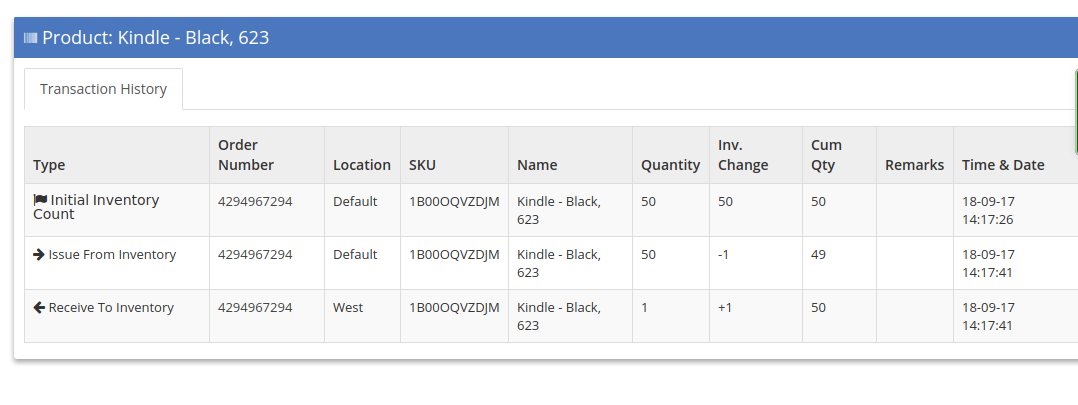
Task: Select the Initial Inventory Count type text
Action: pyautogui.click(x=96, y=207)
